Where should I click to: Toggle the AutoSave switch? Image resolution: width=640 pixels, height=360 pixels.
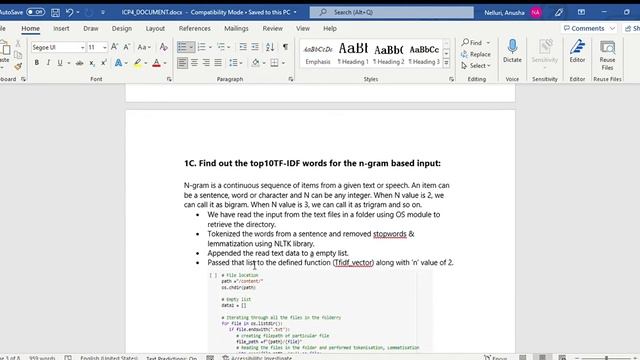(36, 12)
